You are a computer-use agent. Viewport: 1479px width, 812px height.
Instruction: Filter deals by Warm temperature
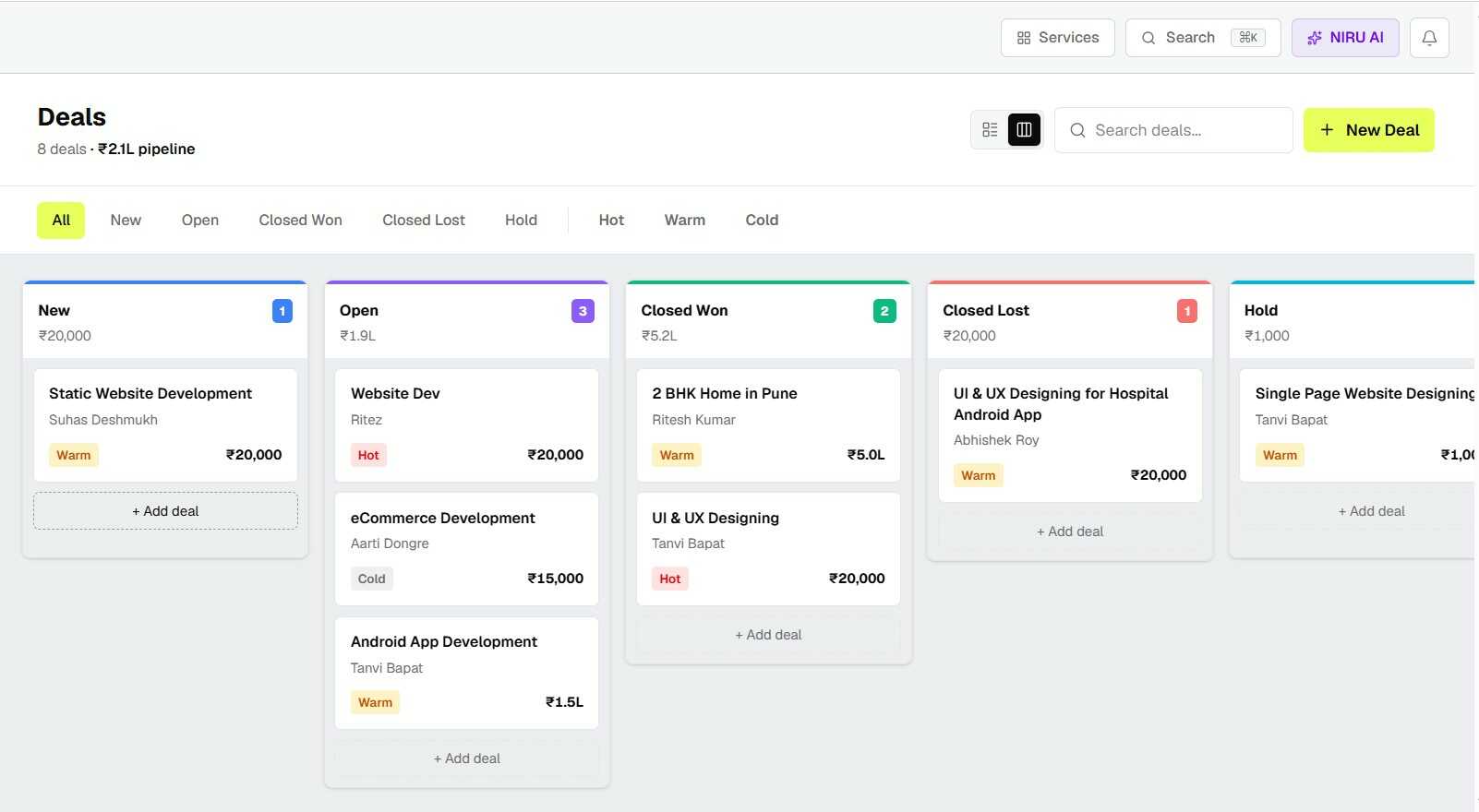685,221
